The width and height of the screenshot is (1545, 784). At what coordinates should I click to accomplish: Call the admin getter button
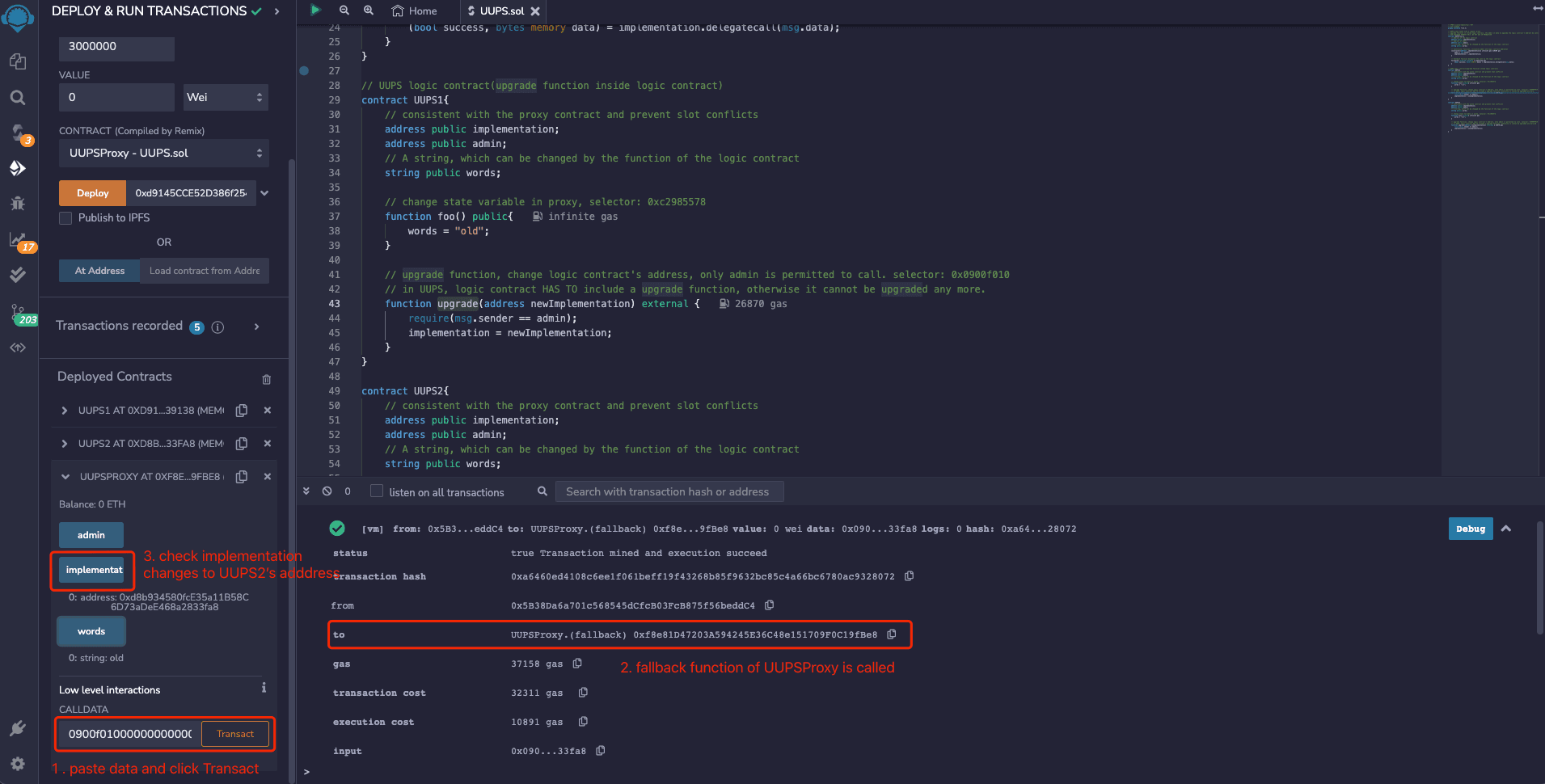click(x=91, y=535)
